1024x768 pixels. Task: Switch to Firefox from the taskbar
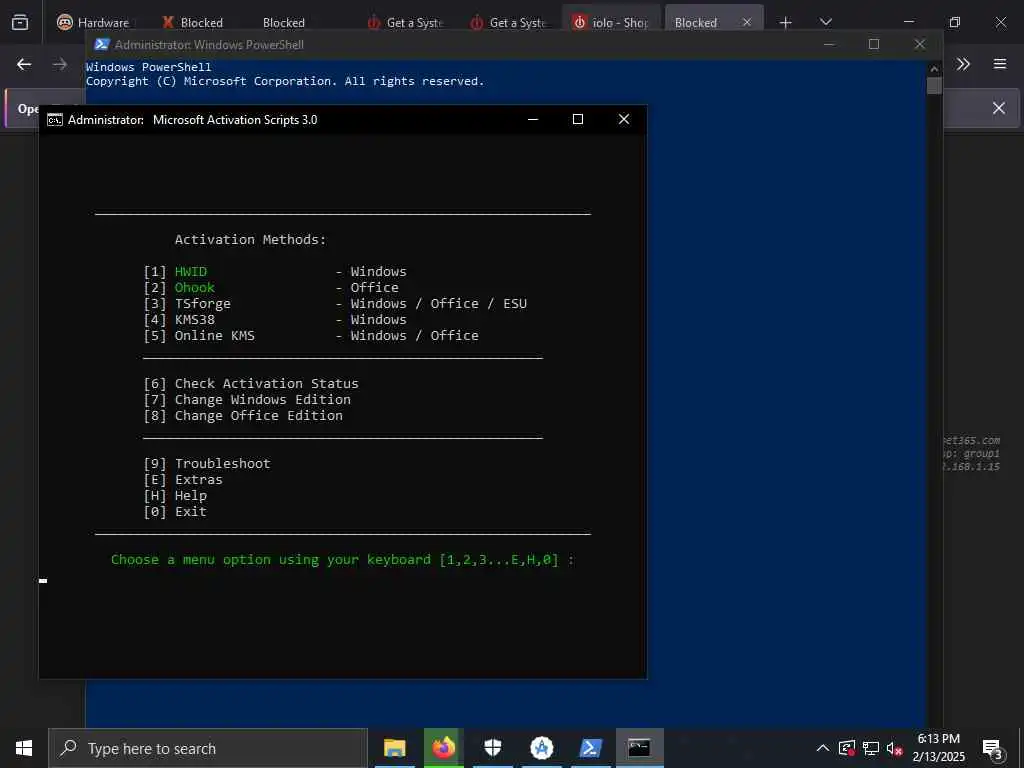[444, 748]
